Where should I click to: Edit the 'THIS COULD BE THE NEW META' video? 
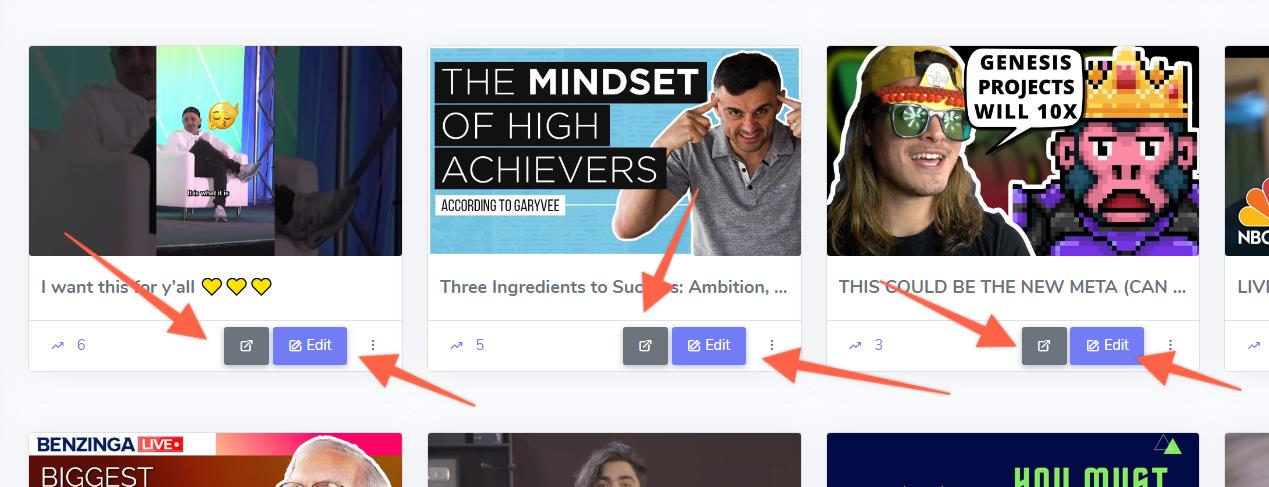tap(1107, 346)
